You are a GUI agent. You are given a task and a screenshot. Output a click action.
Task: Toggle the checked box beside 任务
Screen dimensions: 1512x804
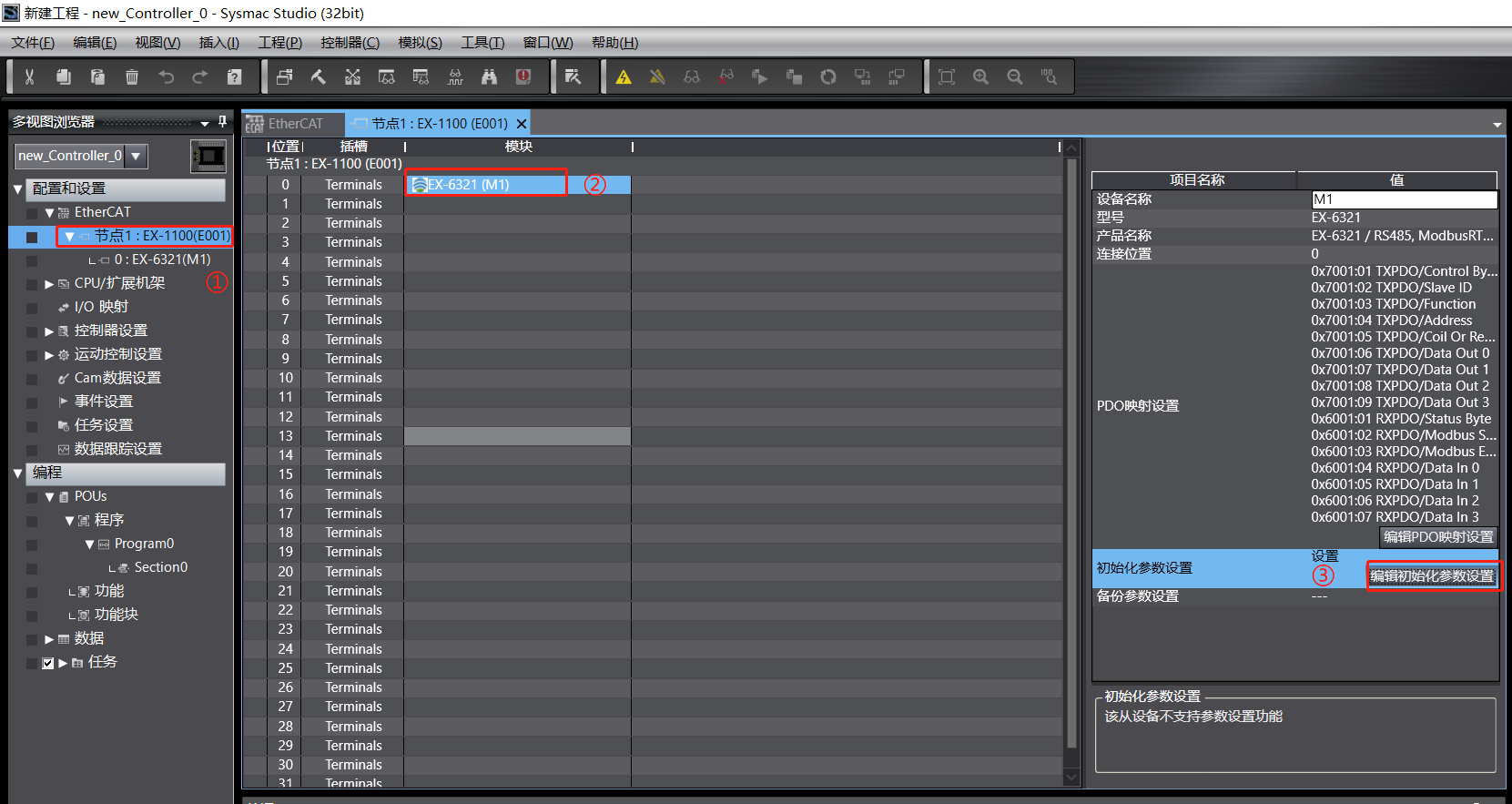(48, 663)
